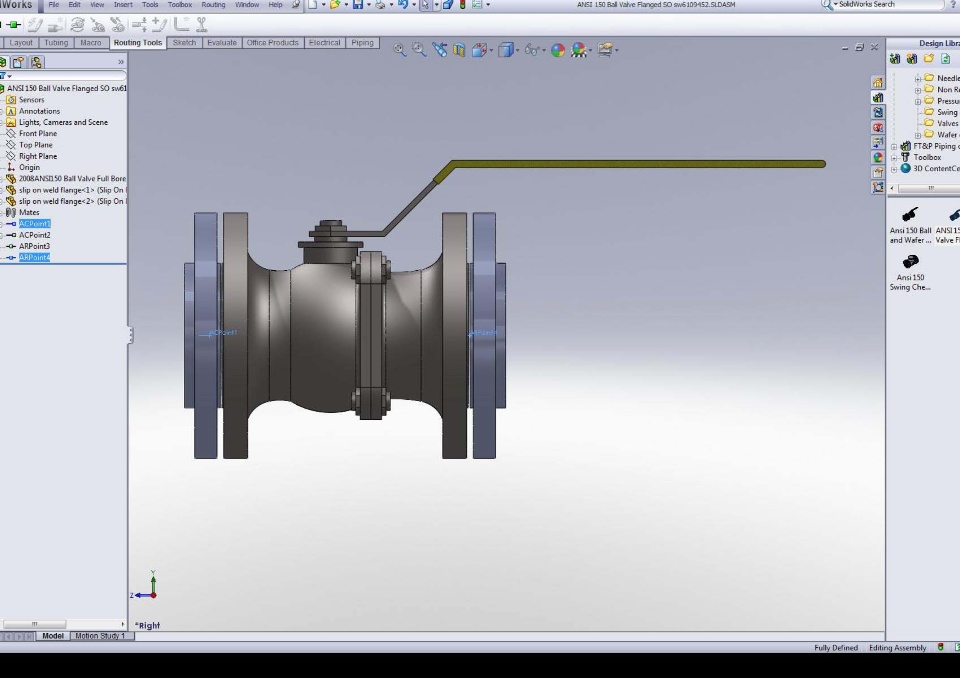The height and width of the screenshot is (678, 960).
Task: Click the Open folder icon in top toolbar
Action: click(335, 5)
